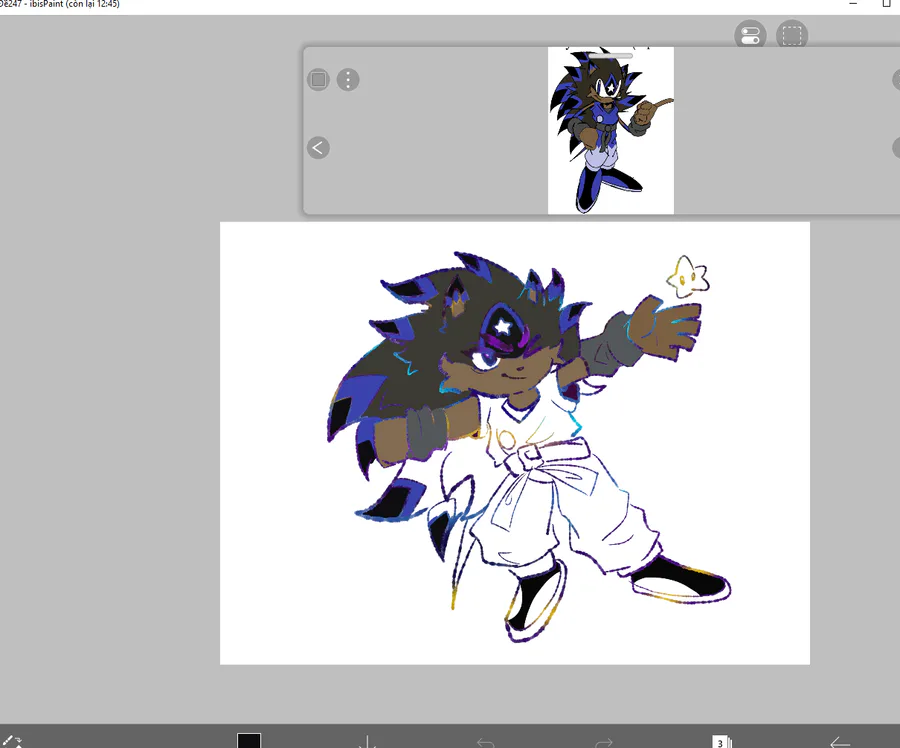Open the black color swatch
This screenshot has width=900, height=748.
(249, 741)
